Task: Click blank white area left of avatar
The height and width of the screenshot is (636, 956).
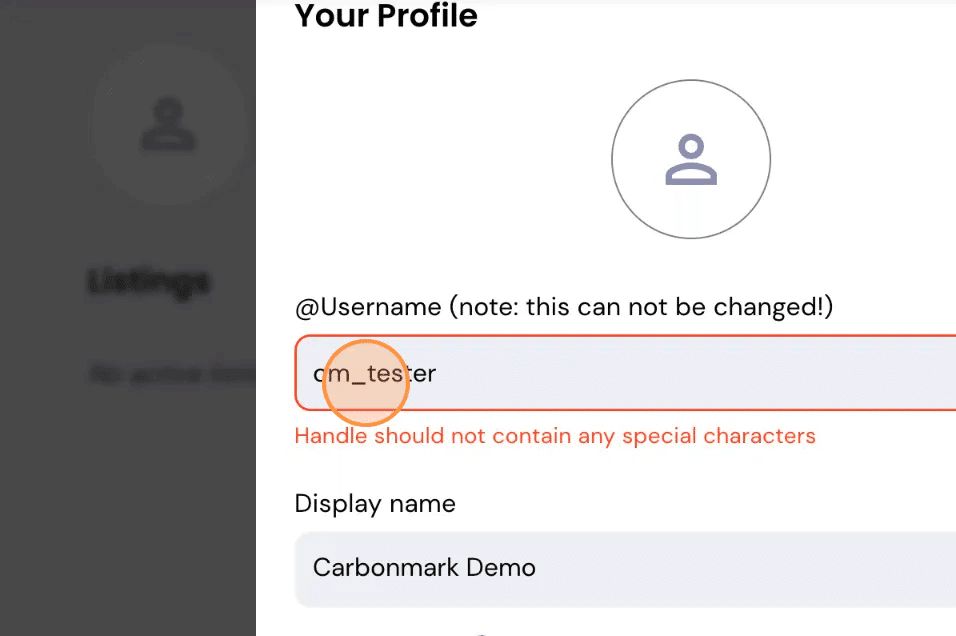Action: coord(451,159)
